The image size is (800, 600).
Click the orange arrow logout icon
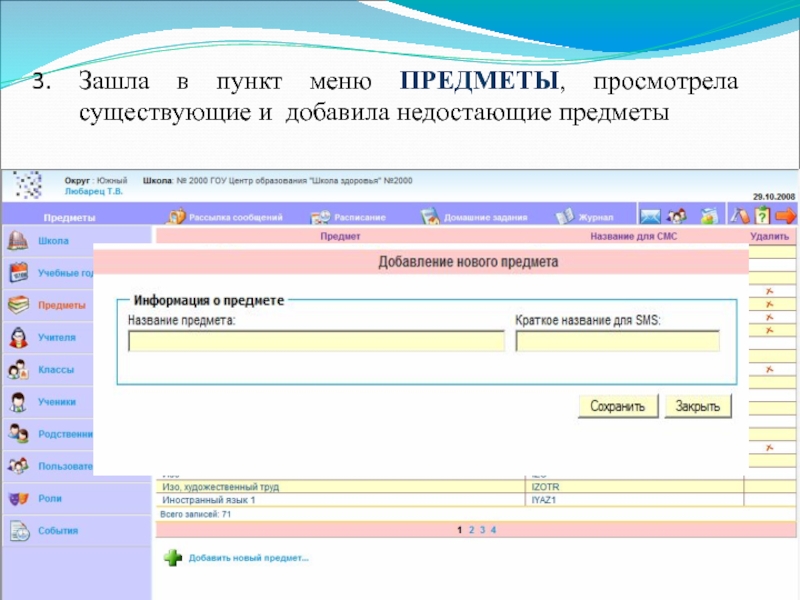[x=787, y=216]
